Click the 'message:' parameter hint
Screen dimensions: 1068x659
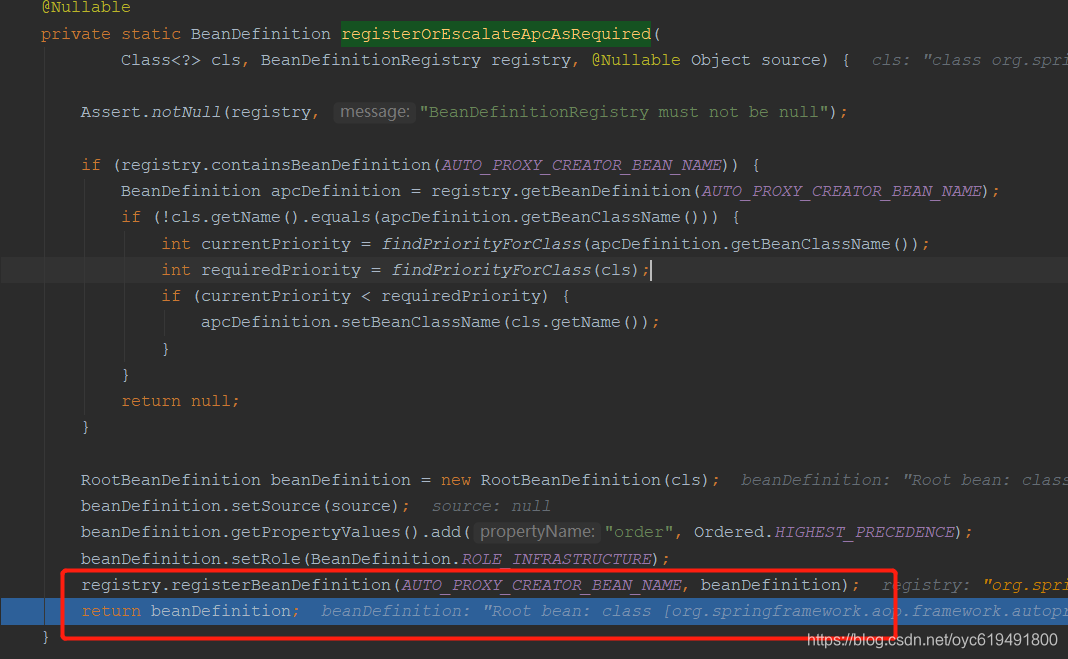click(x=375, y=112)
